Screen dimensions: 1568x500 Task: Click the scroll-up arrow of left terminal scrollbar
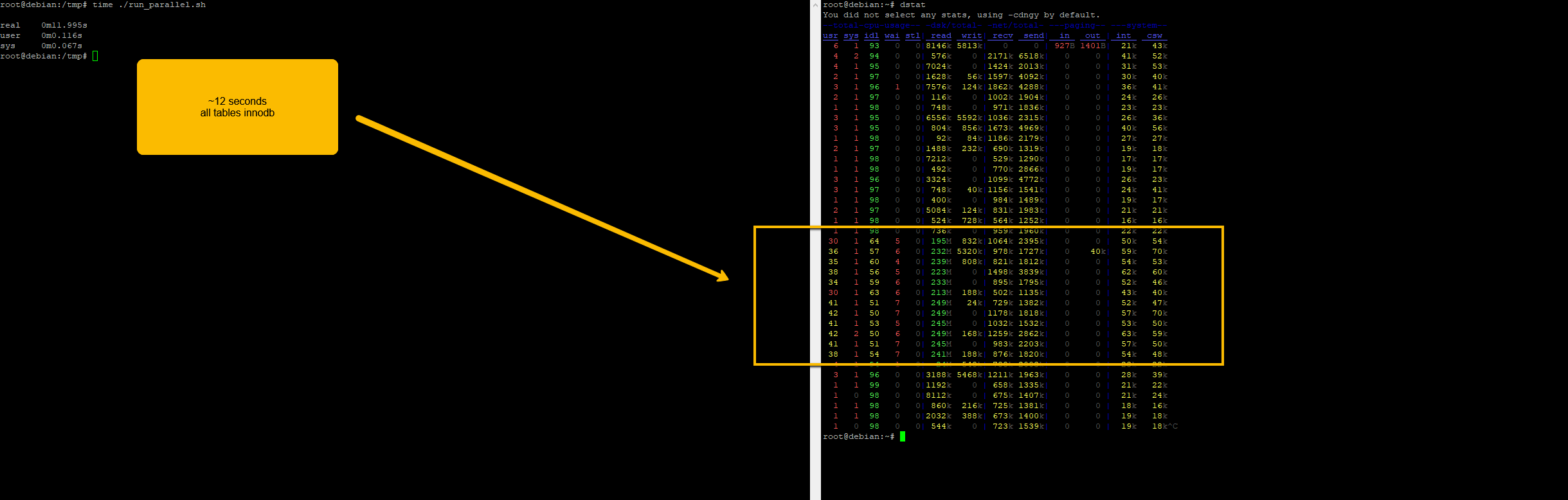click(x=815, y=5)
